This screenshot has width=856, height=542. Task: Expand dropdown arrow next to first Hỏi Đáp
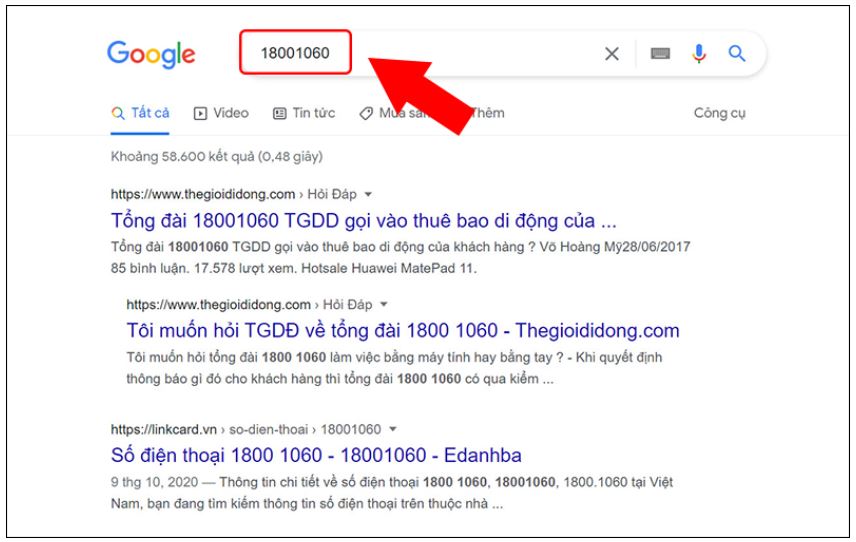tap(368, 194)
